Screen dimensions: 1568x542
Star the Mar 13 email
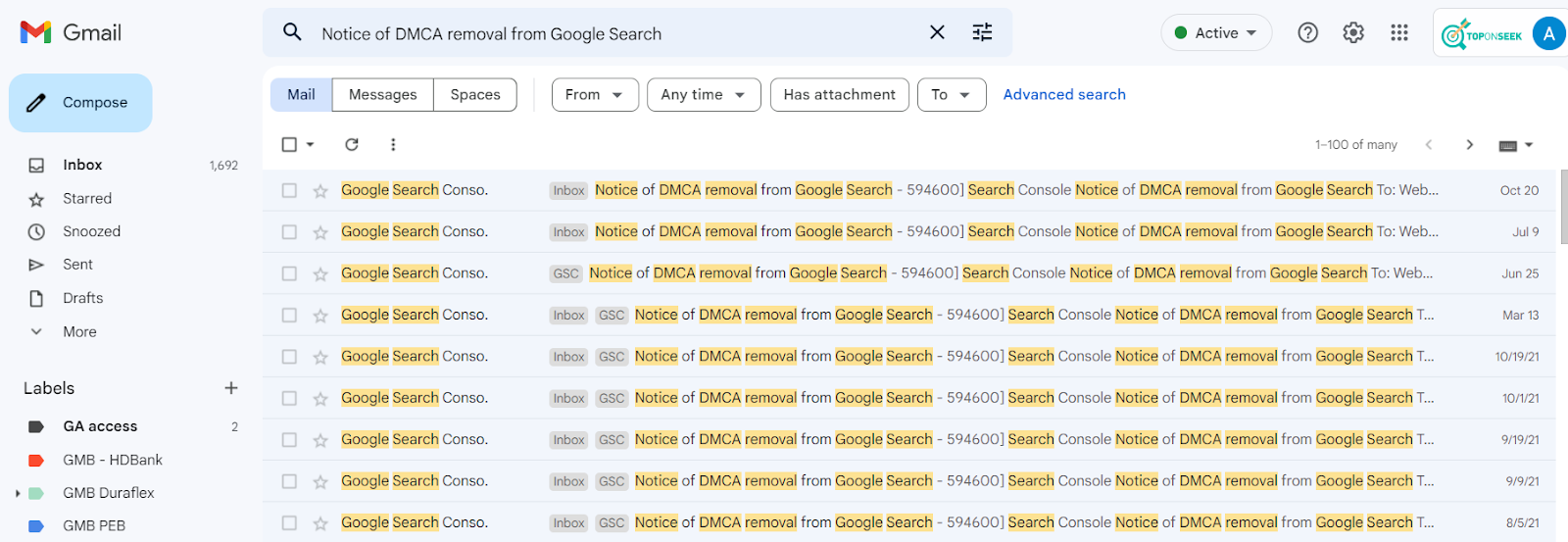[x=320, y=316]
